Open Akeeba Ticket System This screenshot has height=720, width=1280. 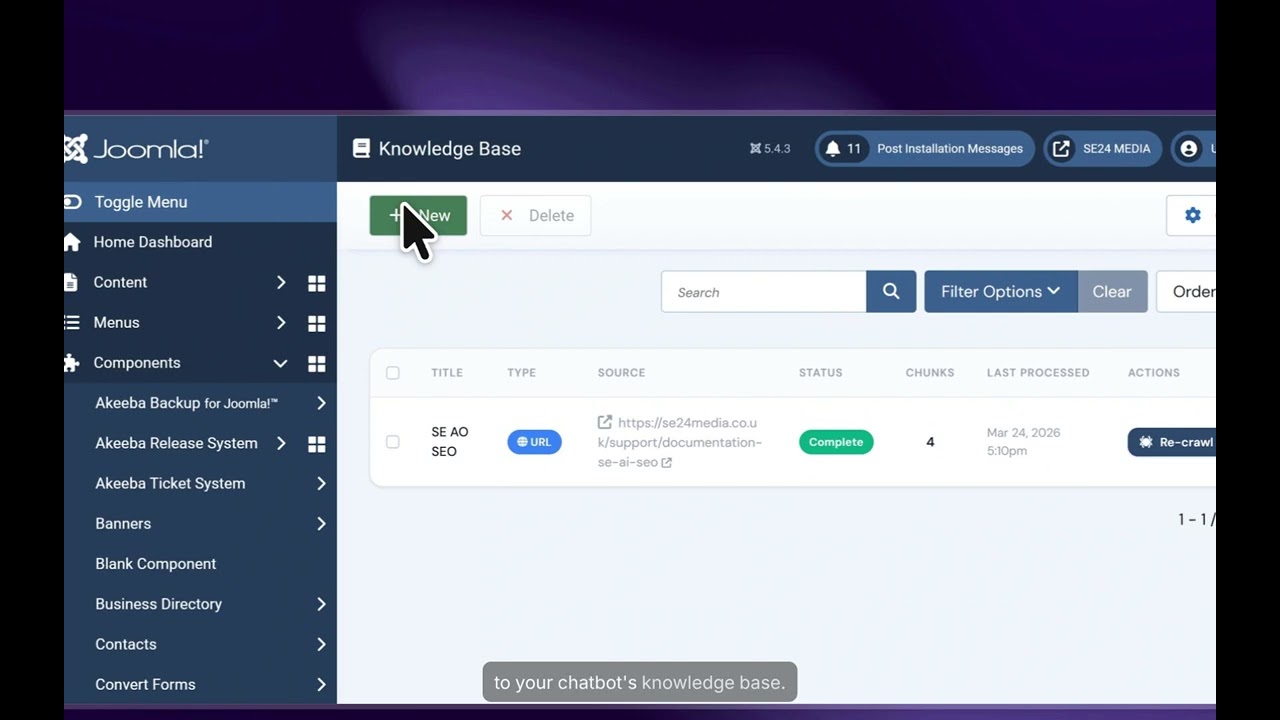tap(170, 483)
